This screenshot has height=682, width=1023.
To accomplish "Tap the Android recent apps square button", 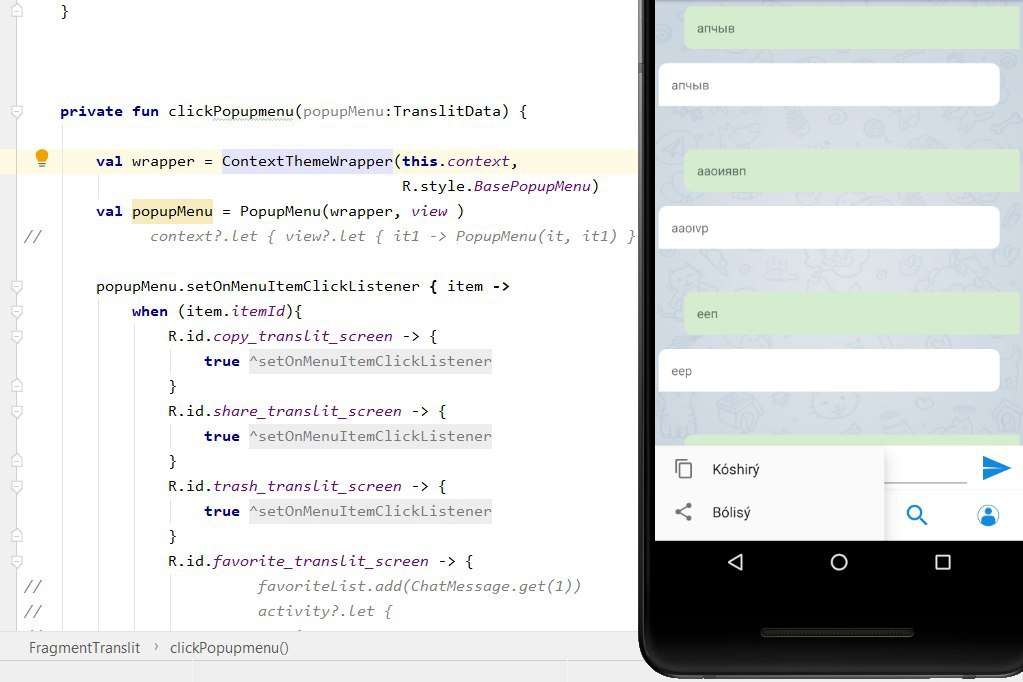I will pyautogui.click(x=943, y=562).
